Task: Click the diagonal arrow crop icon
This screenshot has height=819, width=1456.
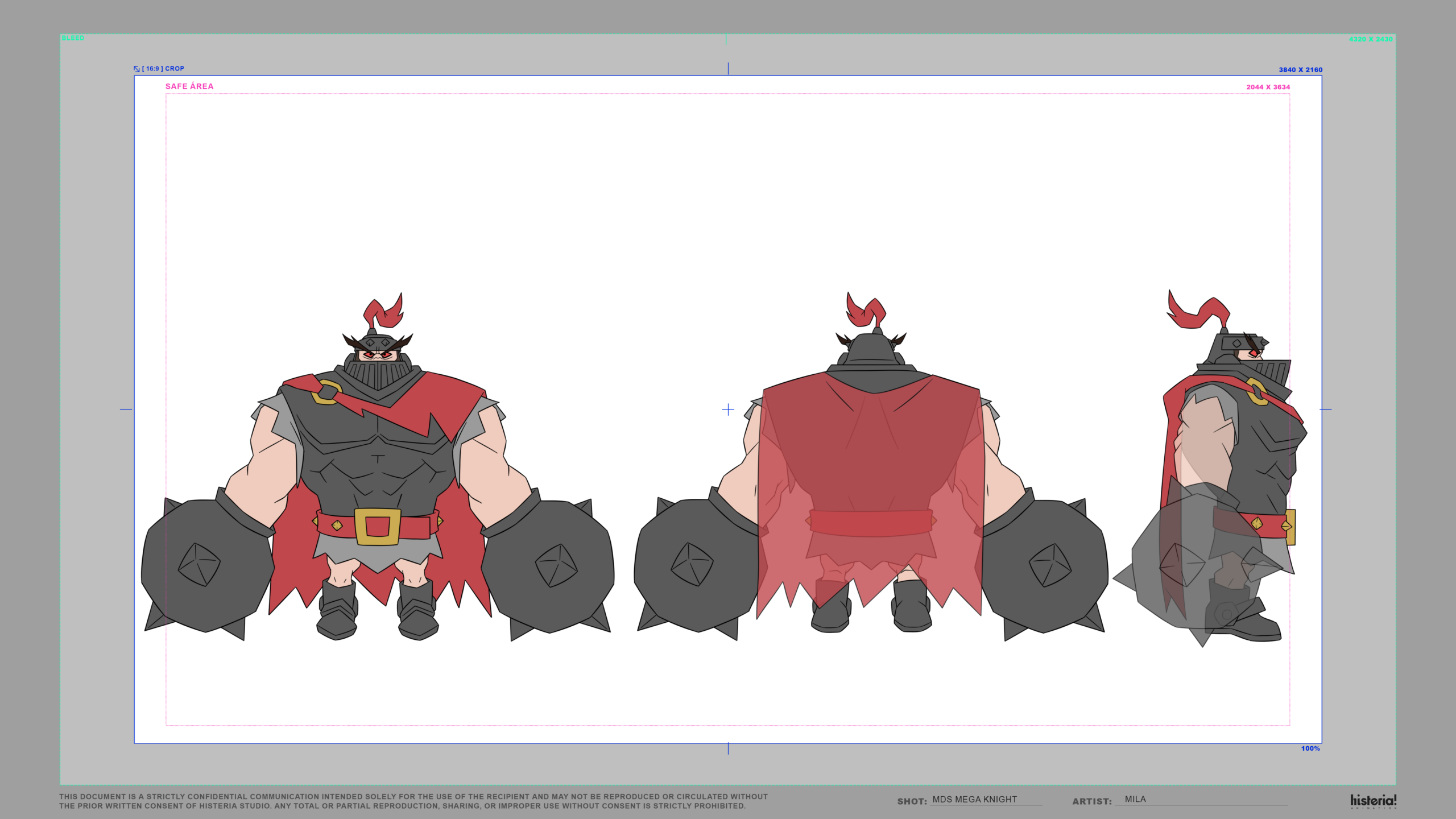Action: tap(136, 69)
